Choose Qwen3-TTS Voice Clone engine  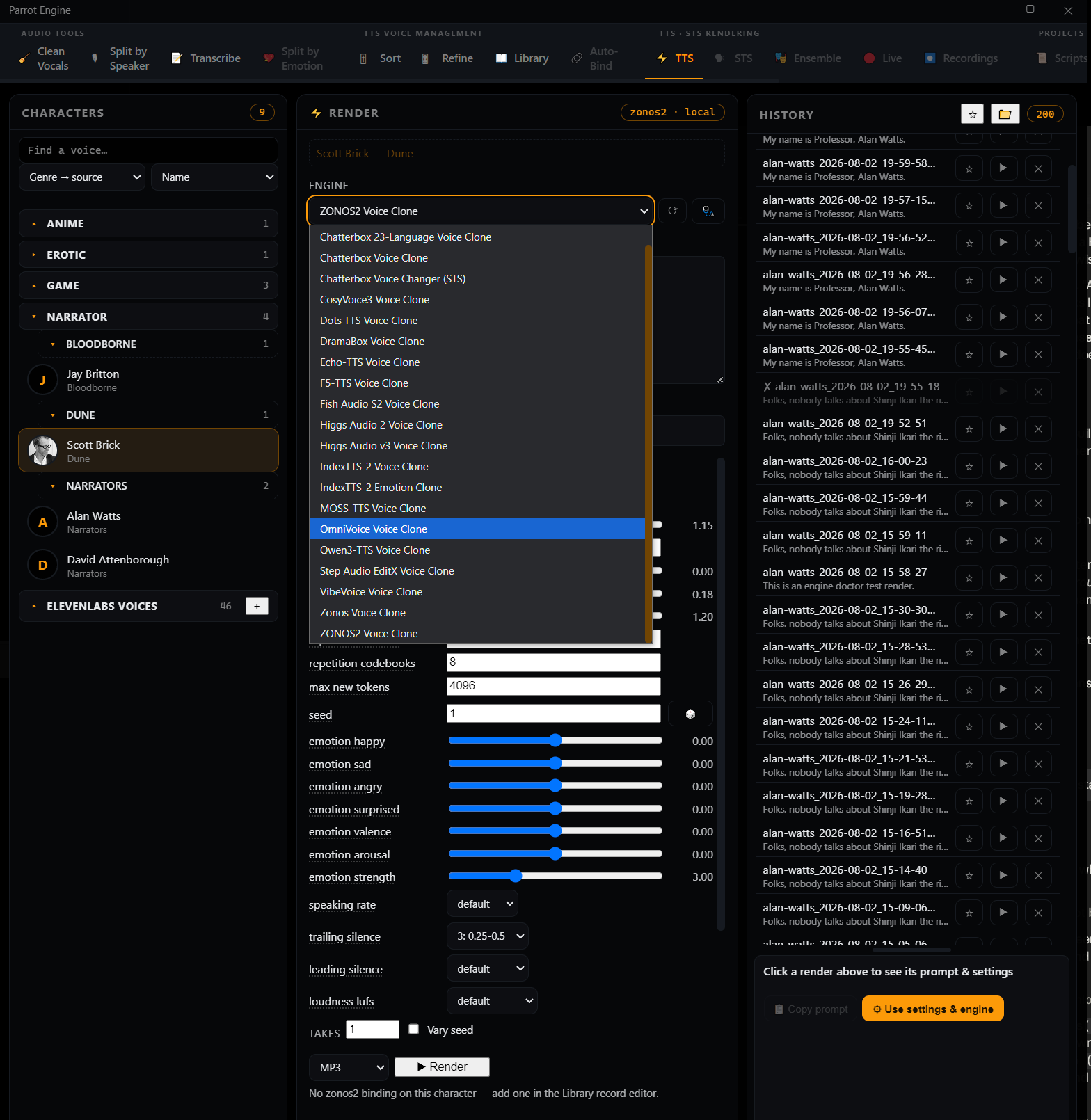pyautogui.click(x=477, y=550)
